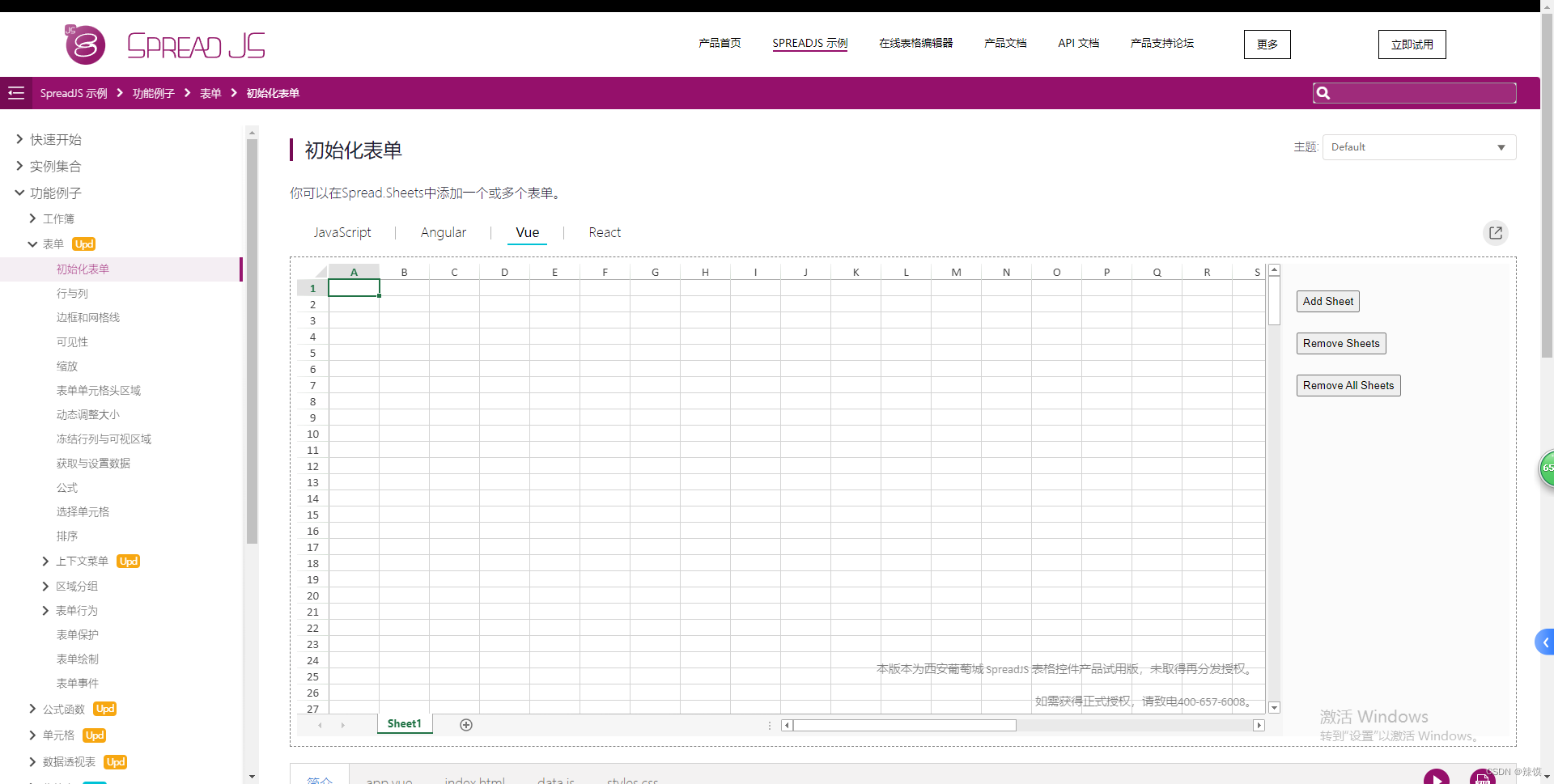Open the 表单保护 sidebar item

(78, 635)
